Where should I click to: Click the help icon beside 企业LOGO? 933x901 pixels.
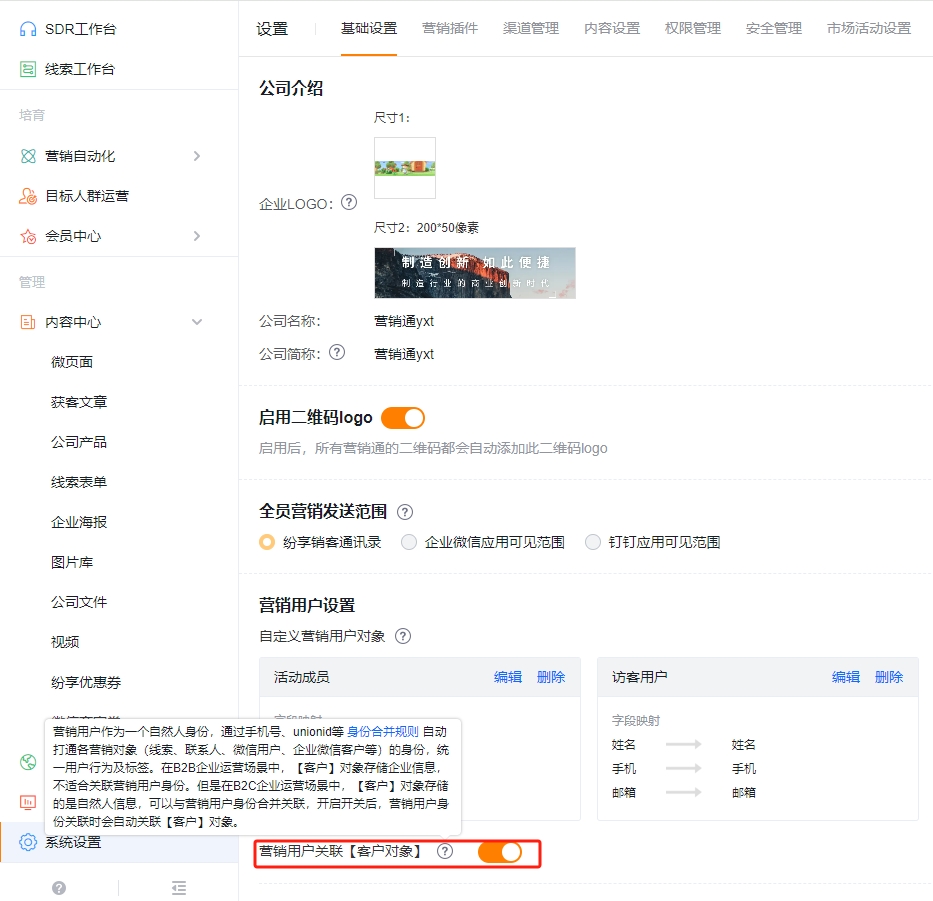point(348,202)
